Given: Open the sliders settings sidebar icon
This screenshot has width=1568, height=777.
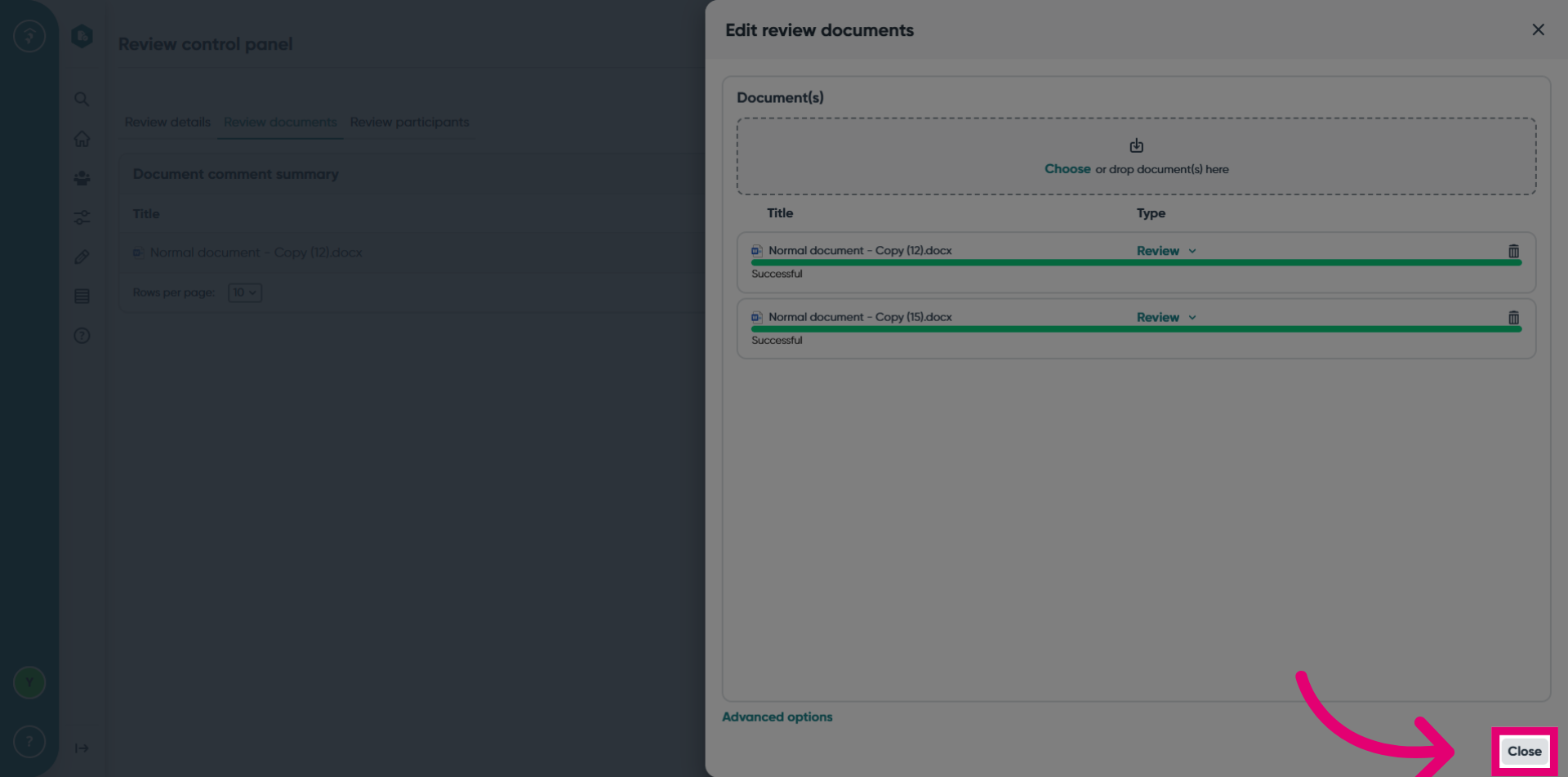Looking at the screenshot, I should coord(82,217).
